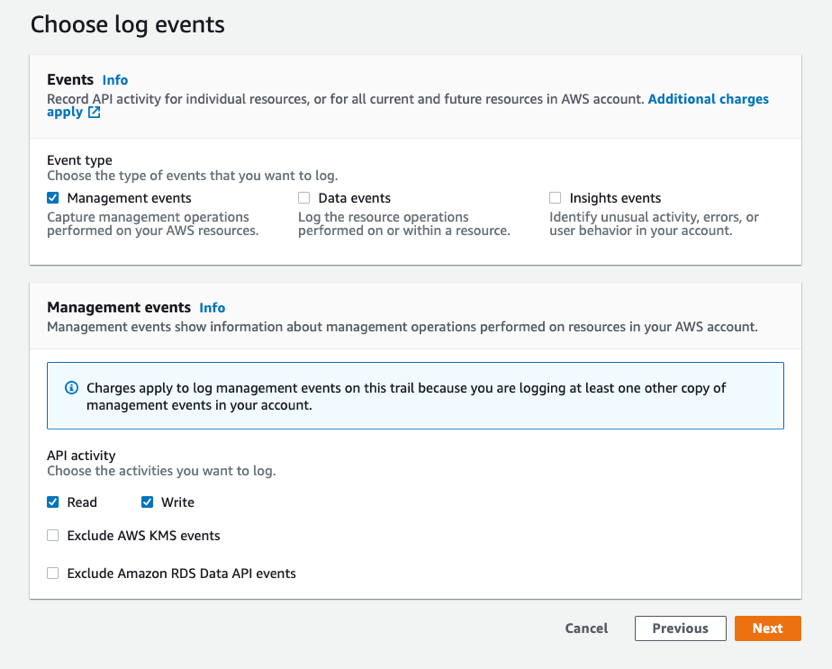Open the Info link beside Events
Screen dimensions: 832x669
115,80
